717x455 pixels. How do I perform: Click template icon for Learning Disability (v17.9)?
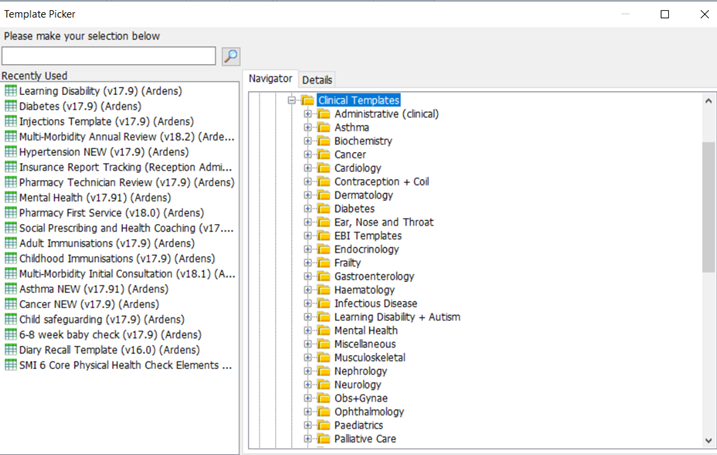point(11,91)
